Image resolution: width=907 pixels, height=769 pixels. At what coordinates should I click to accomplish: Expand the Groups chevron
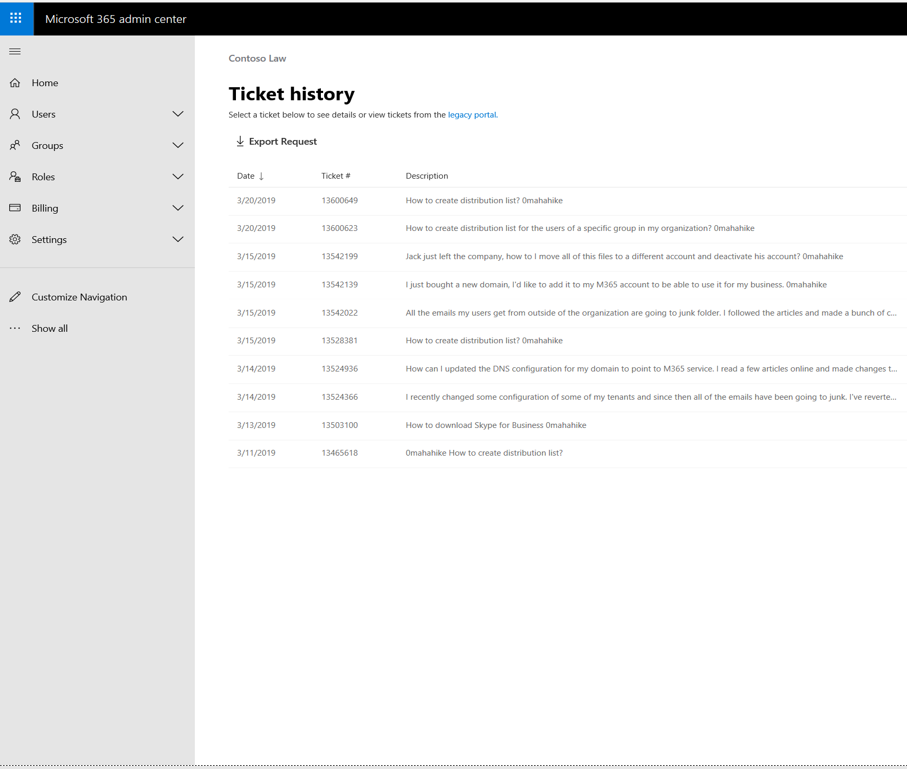pos(178,145)
